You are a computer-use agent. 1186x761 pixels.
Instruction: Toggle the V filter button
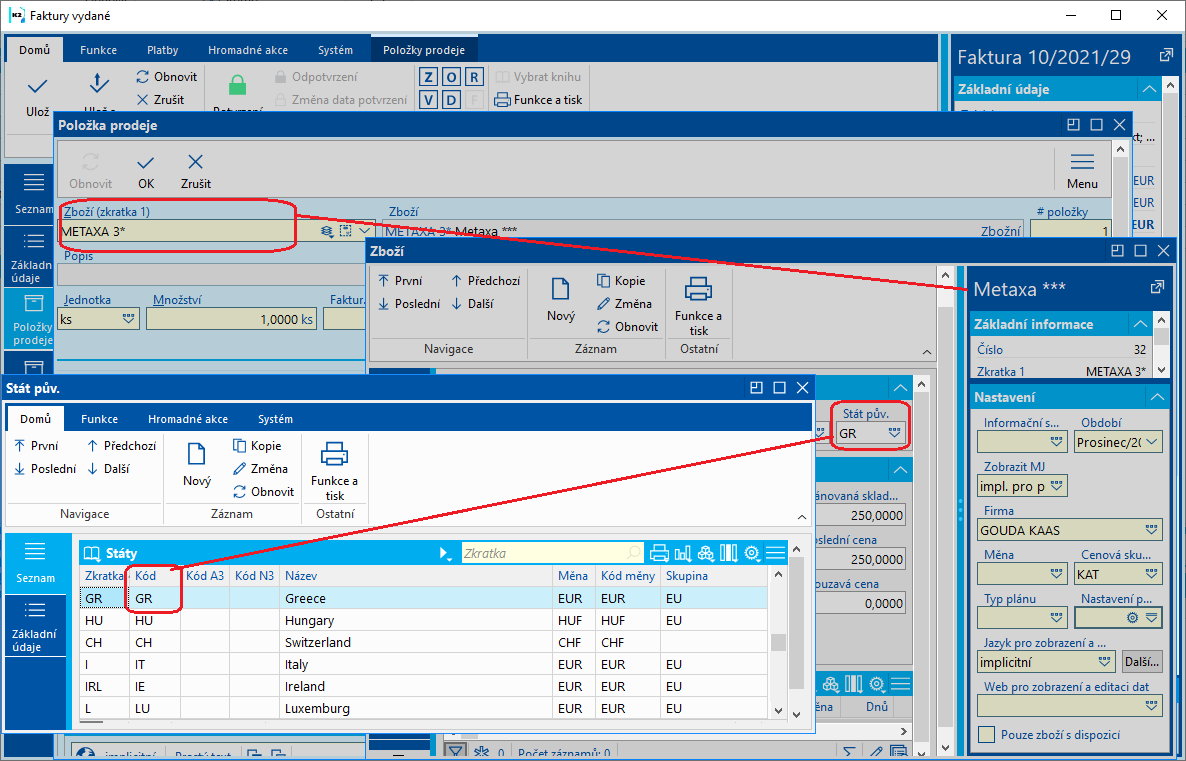[x=428, y=99]
